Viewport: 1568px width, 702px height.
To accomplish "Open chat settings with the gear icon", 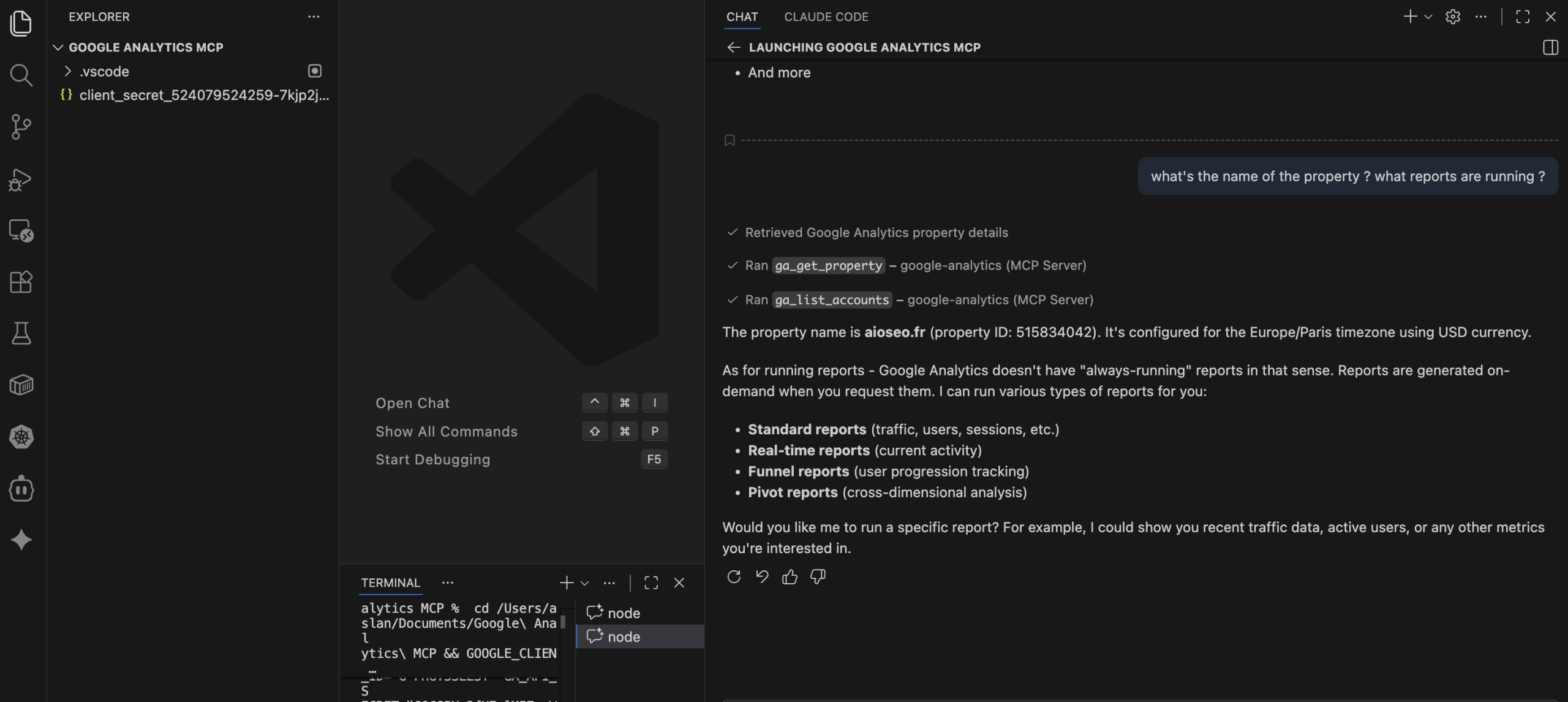I will pos(1453,17).
